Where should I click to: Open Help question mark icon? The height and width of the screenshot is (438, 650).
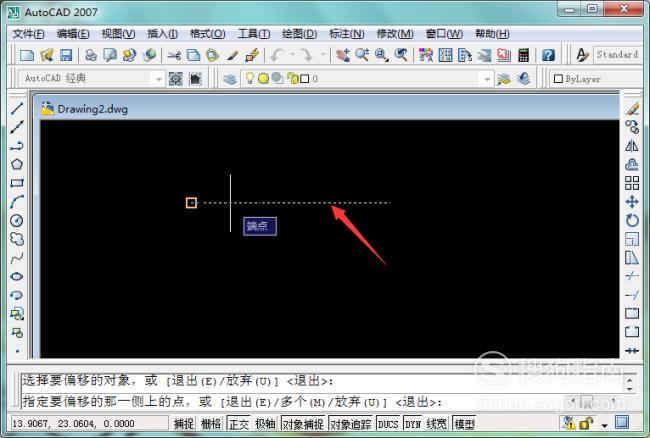click(x=548, y=55)
